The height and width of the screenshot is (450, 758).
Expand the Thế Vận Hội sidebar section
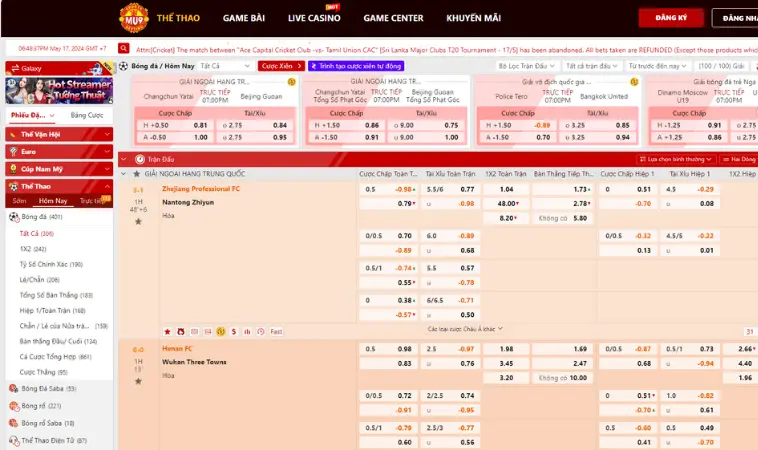58,134
